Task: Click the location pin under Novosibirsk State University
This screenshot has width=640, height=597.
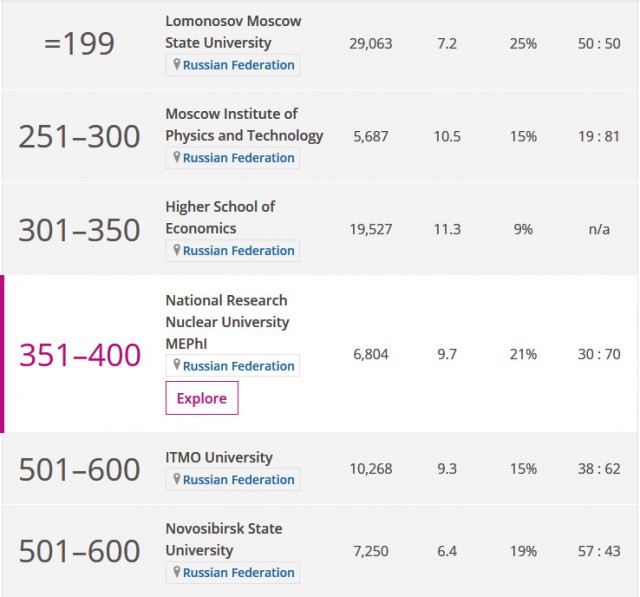Action: point(176,571)
